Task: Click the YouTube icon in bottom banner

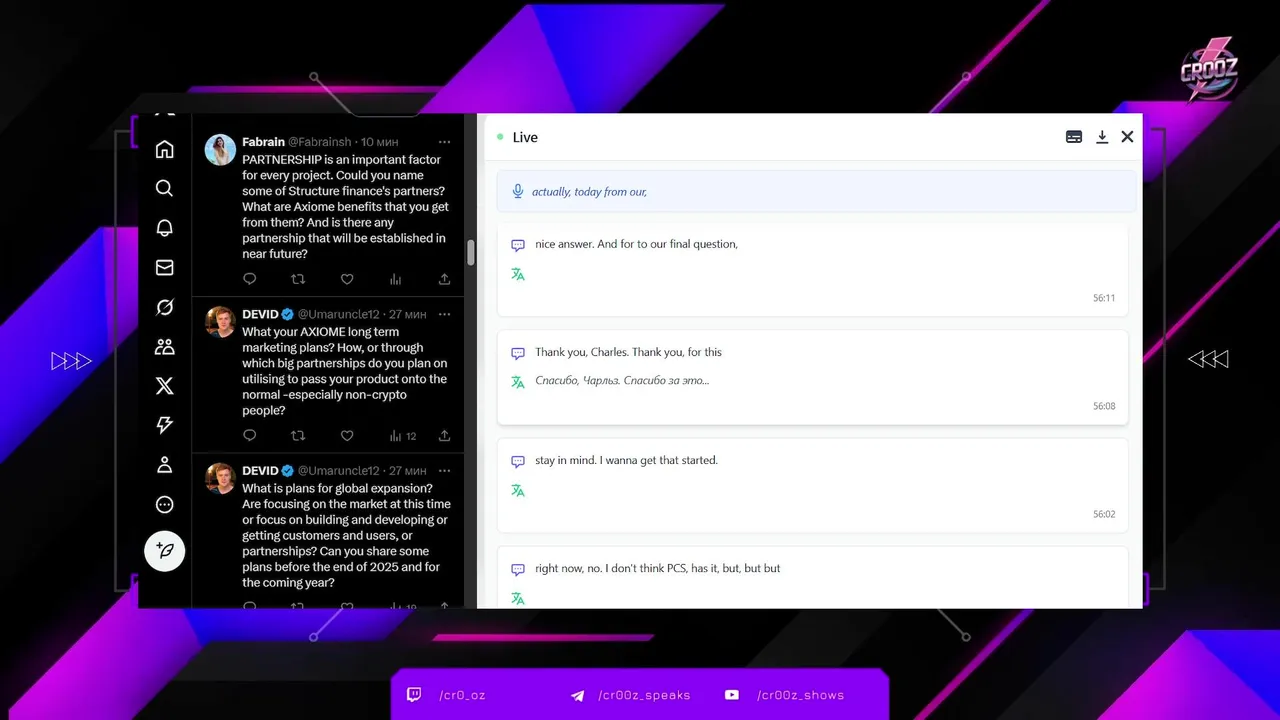Action: [732, 695]
